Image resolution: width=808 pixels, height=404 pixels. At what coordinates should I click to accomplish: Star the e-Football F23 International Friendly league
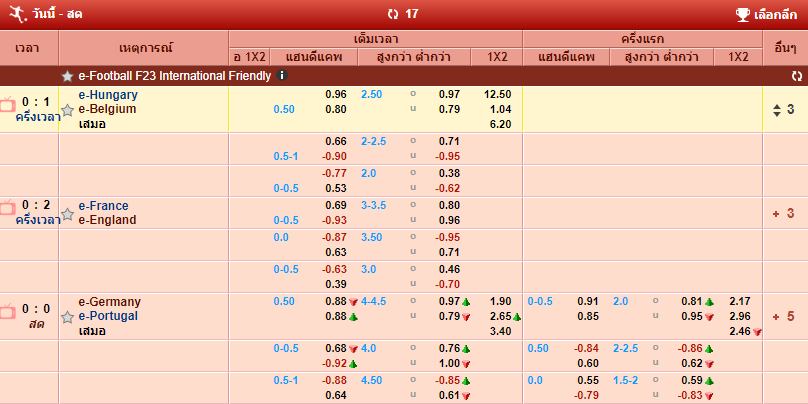[x=67, y=76]
